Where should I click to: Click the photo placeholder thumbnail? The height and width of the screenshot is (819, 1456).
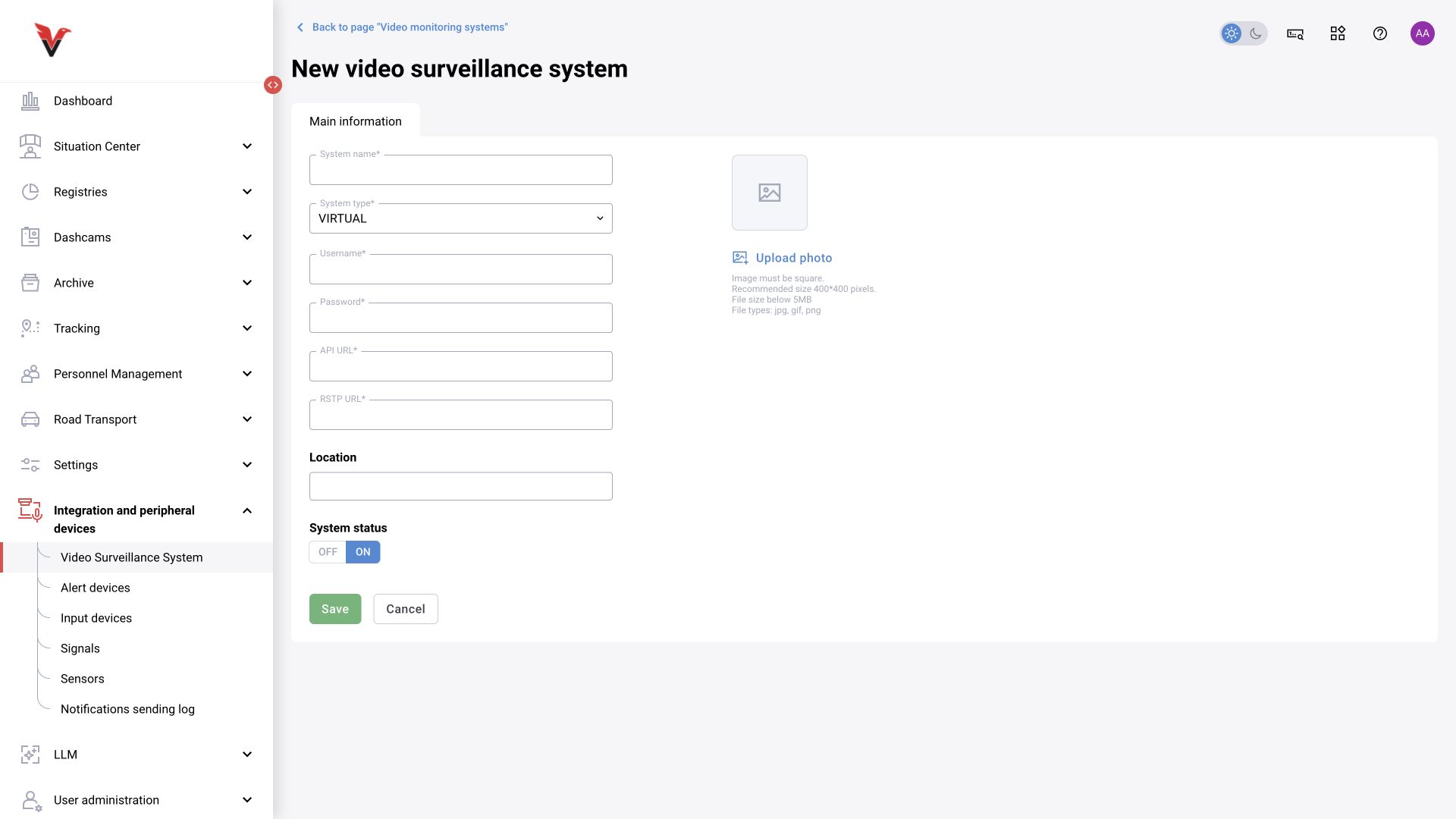click(770, 193)
